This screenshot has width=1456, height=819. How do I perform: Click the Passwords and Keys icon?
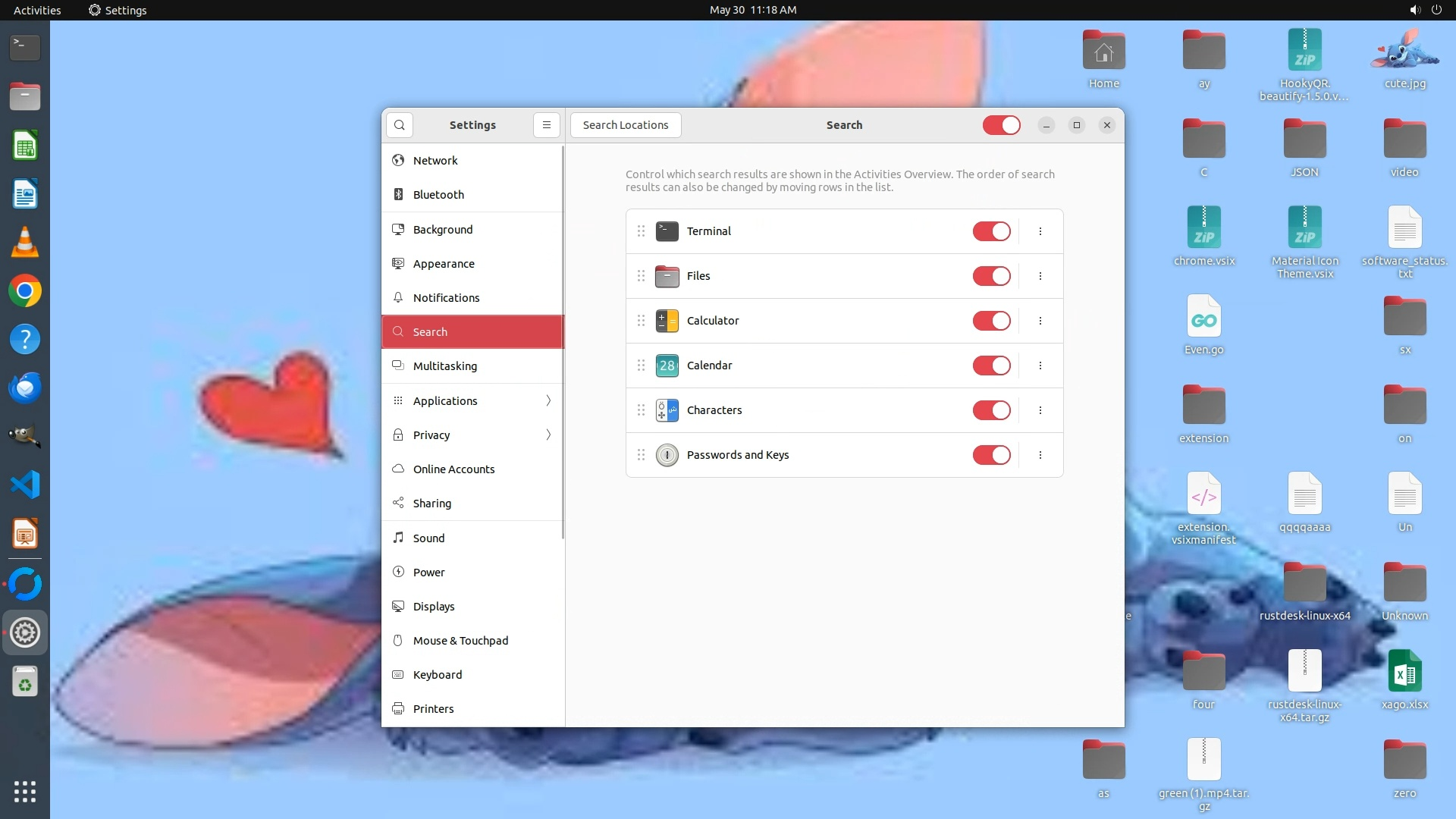click(x=667, y=455)
